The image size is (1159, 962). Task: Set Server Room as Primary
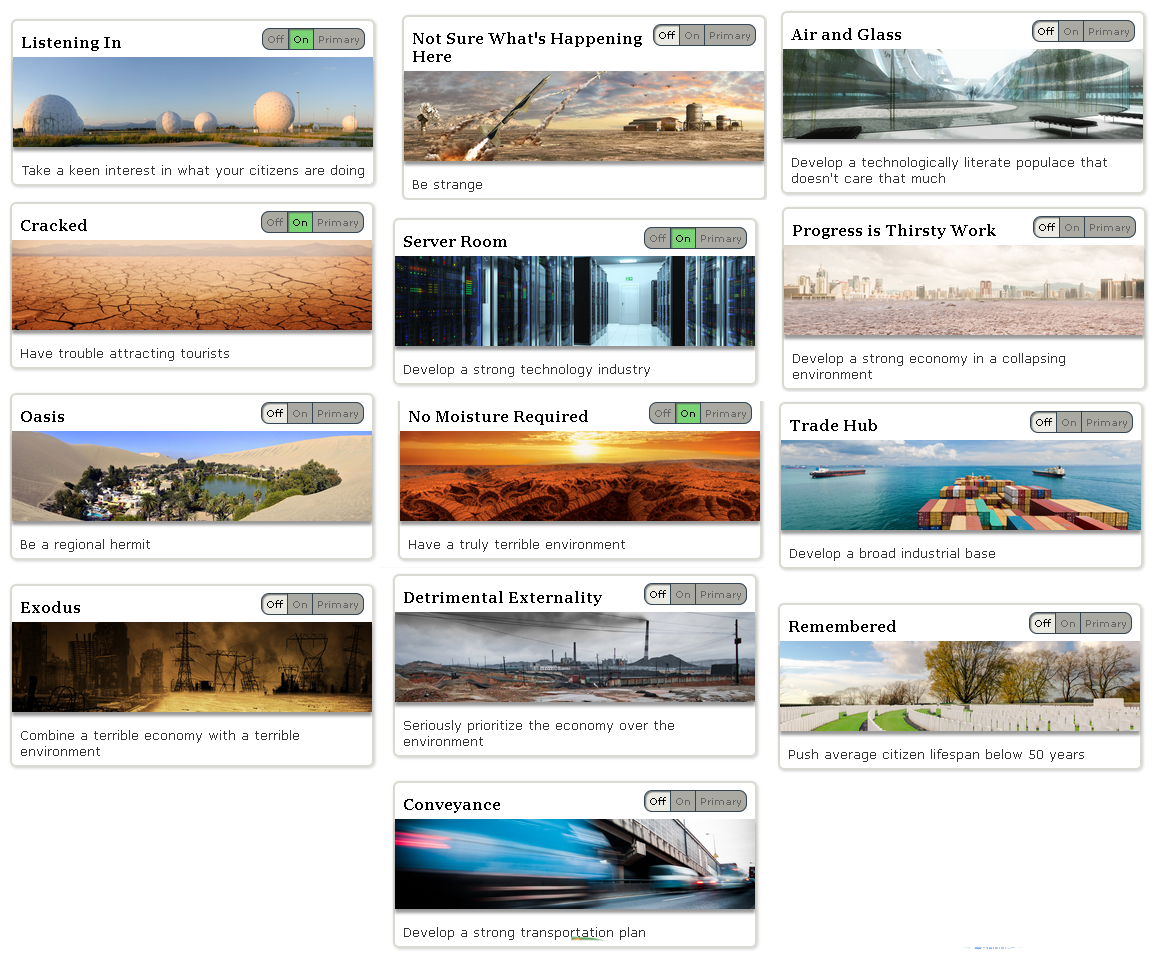pos(721,238)
